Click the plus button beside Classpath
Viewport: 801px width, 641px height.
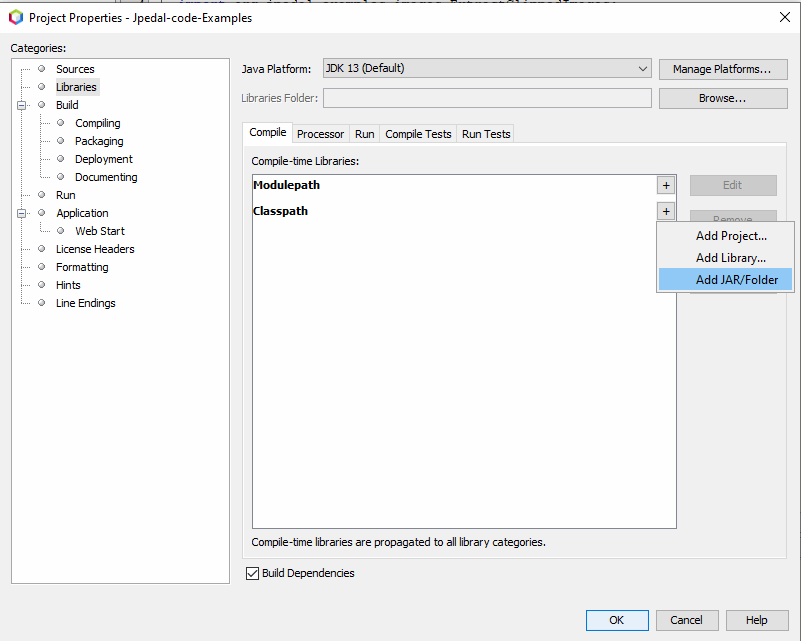pyautogui.click(x=666, y=211)
